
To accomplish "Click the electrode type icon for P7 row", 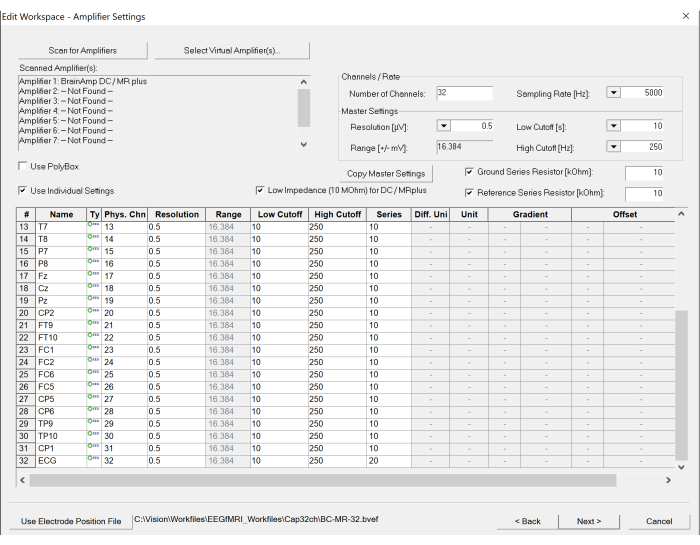I will pyautogui.click(x=93, y=249).
